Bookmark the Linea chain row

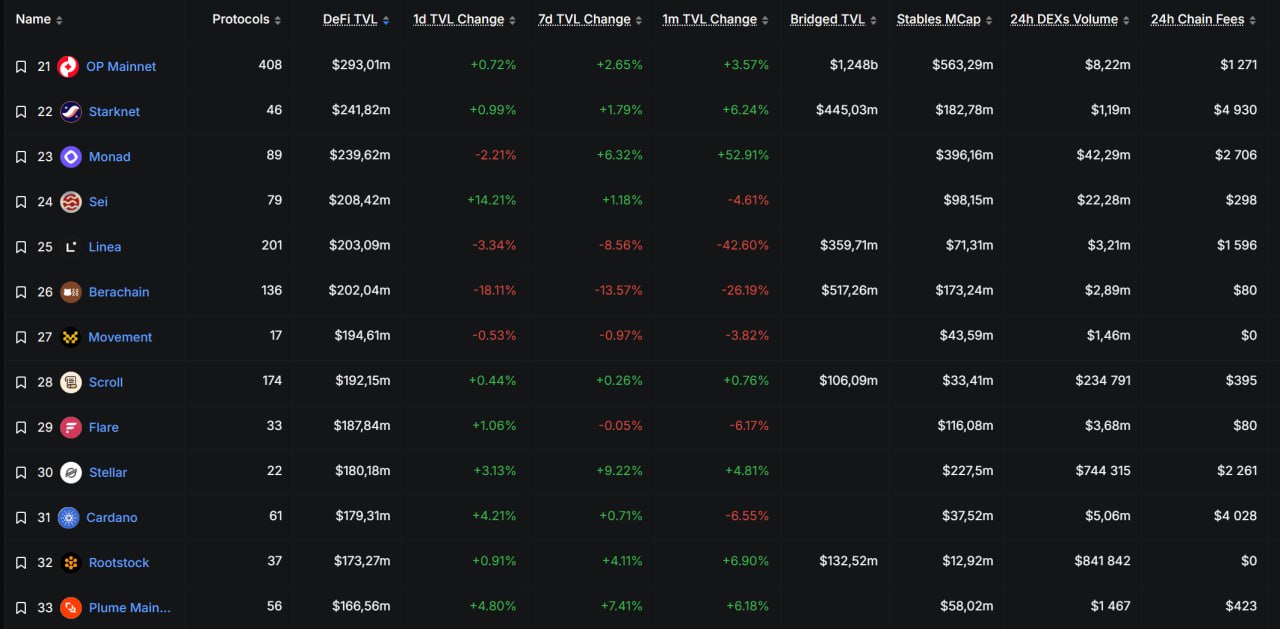tap(21, 247)
